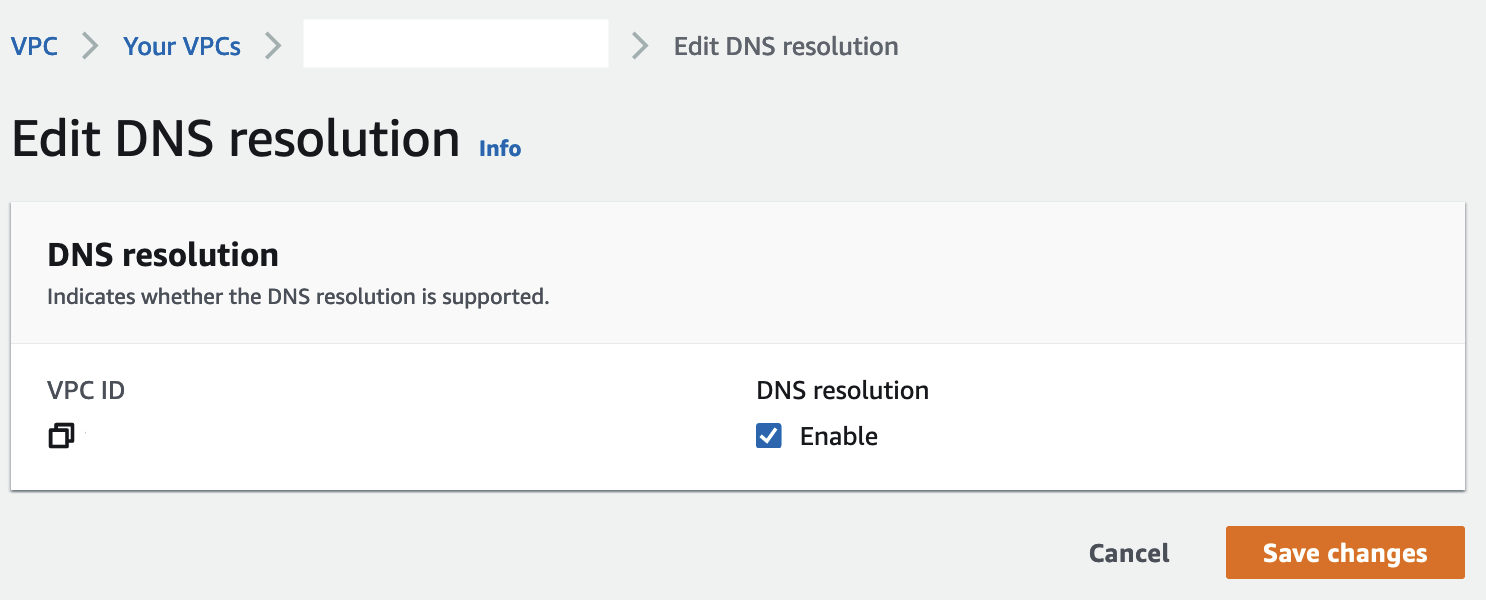The image size is (1486, 600).
Task: Uncheck the Enable DNS resolution checkbox
Action: (x=767, y=435)
